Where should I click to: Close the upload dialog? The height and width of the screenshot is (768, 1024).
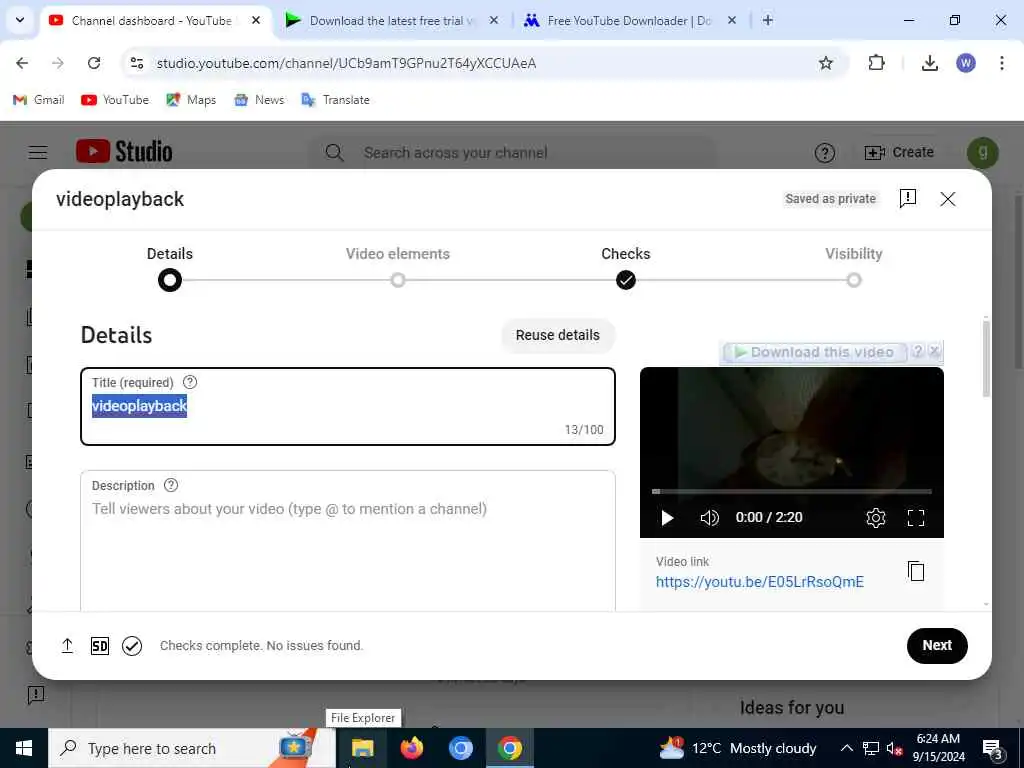tap(948, 199)
